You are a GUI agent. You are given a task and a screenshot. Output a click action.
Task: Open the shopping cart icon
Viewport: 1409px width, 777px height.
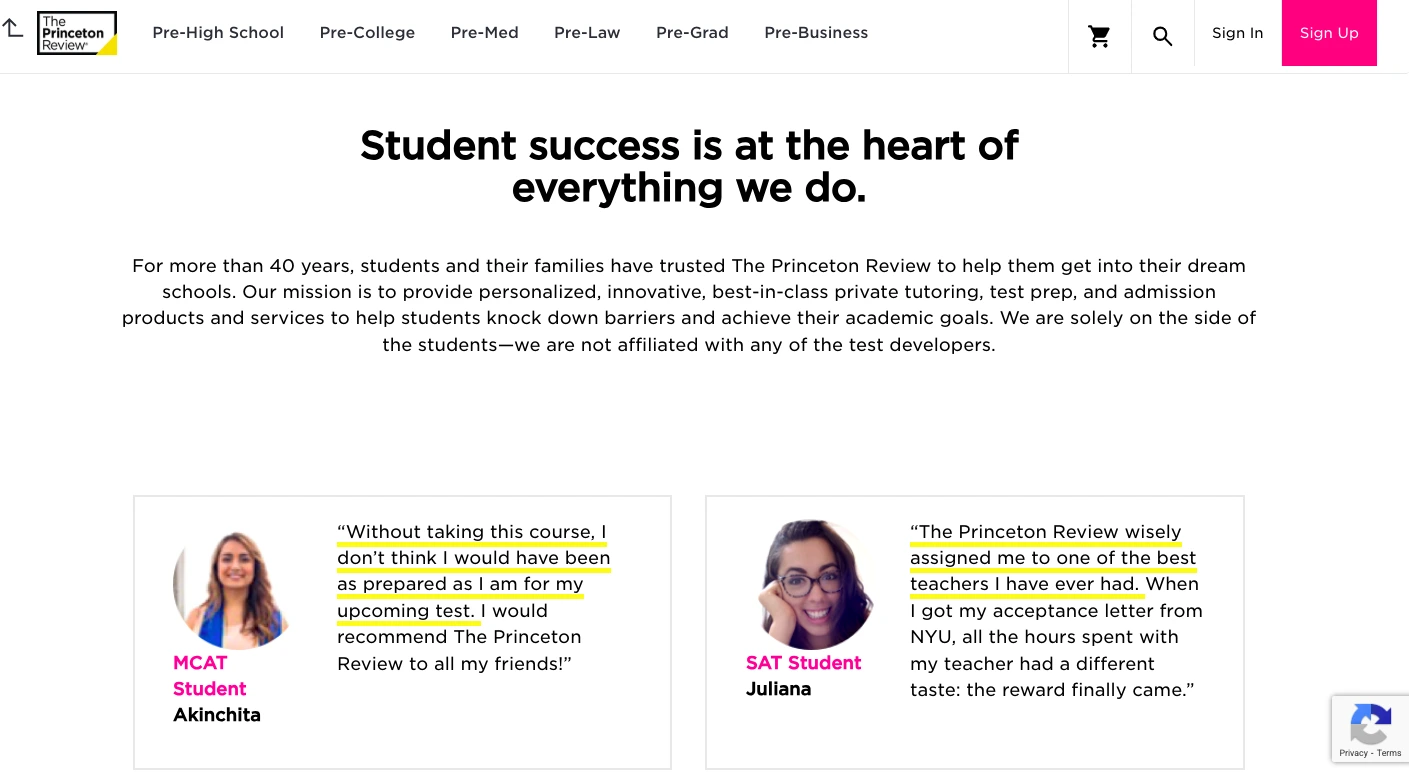coord(1099,36)
